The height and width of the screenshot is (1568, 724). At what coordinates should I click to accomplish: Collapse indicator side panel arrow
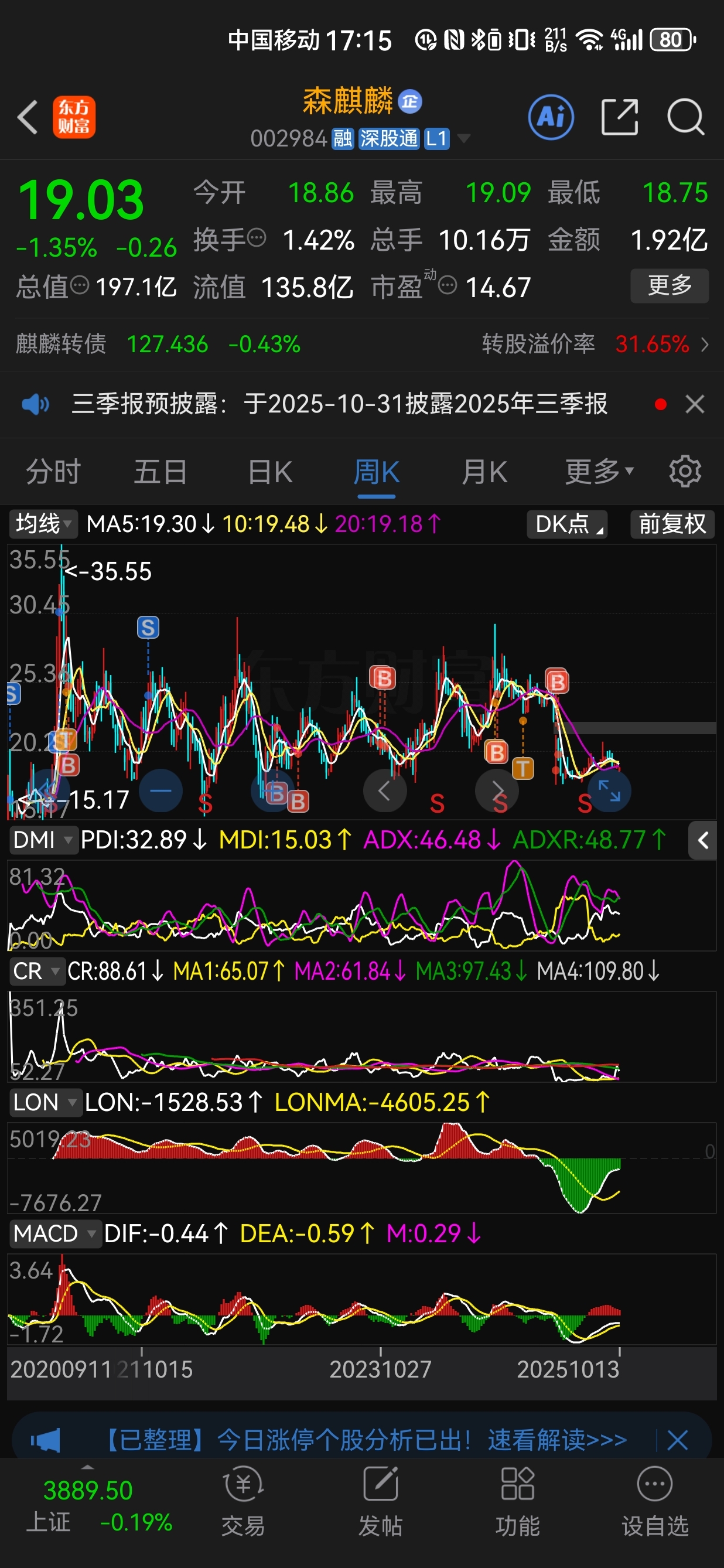(703, 841)
